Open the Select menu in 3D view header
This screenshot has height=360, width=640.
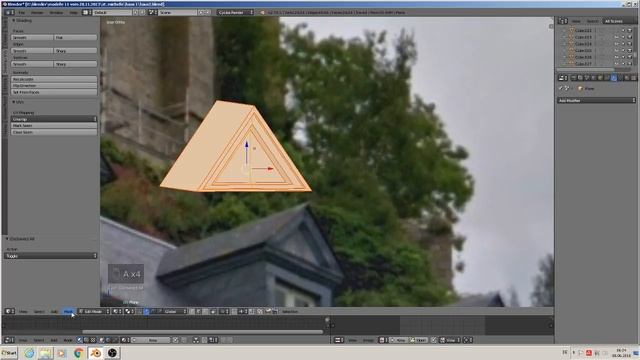tap(39, 312)
